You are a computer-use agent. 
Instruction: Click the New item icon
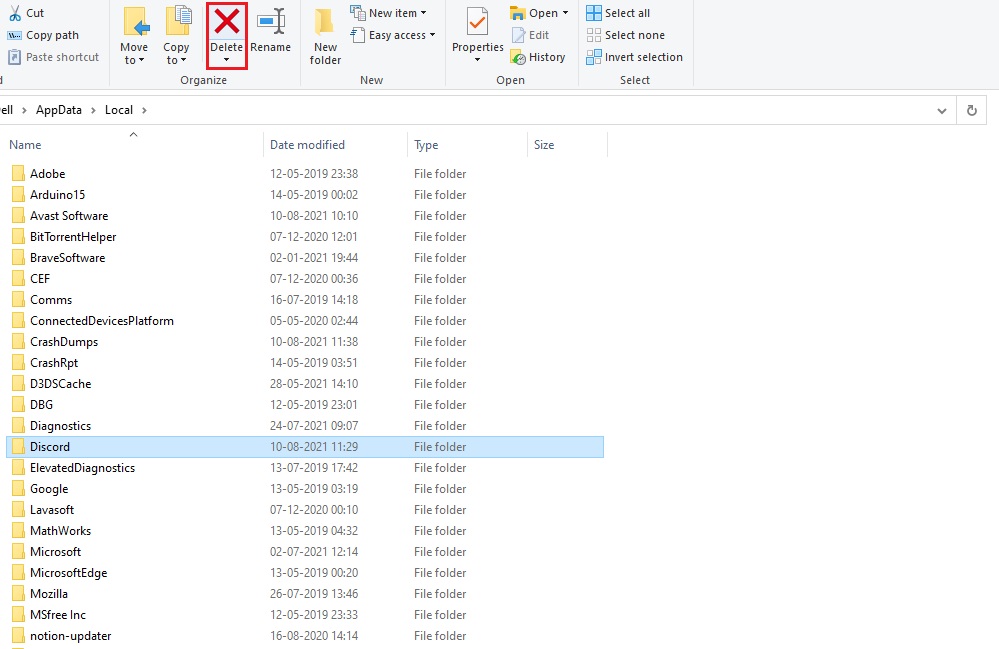click(x=357, y=13)
